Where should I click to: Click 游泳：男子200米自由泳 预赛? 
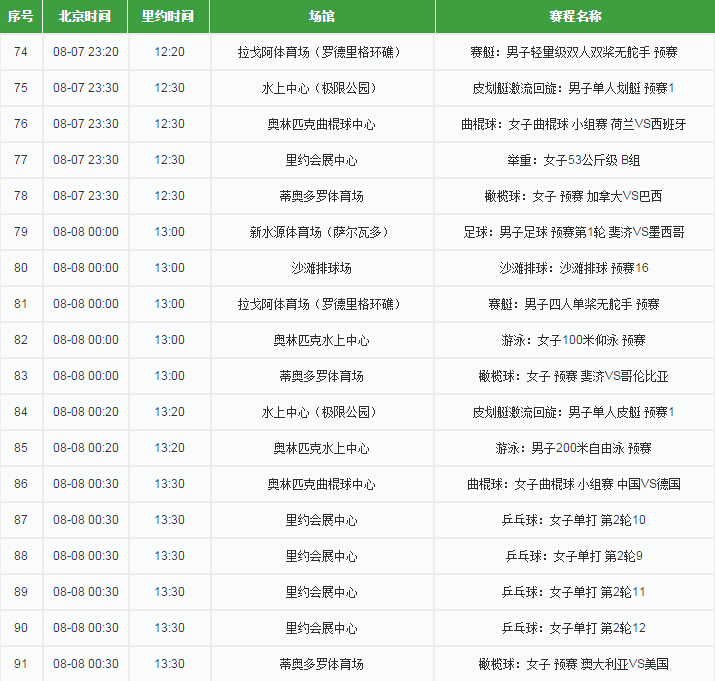[573, 449]
